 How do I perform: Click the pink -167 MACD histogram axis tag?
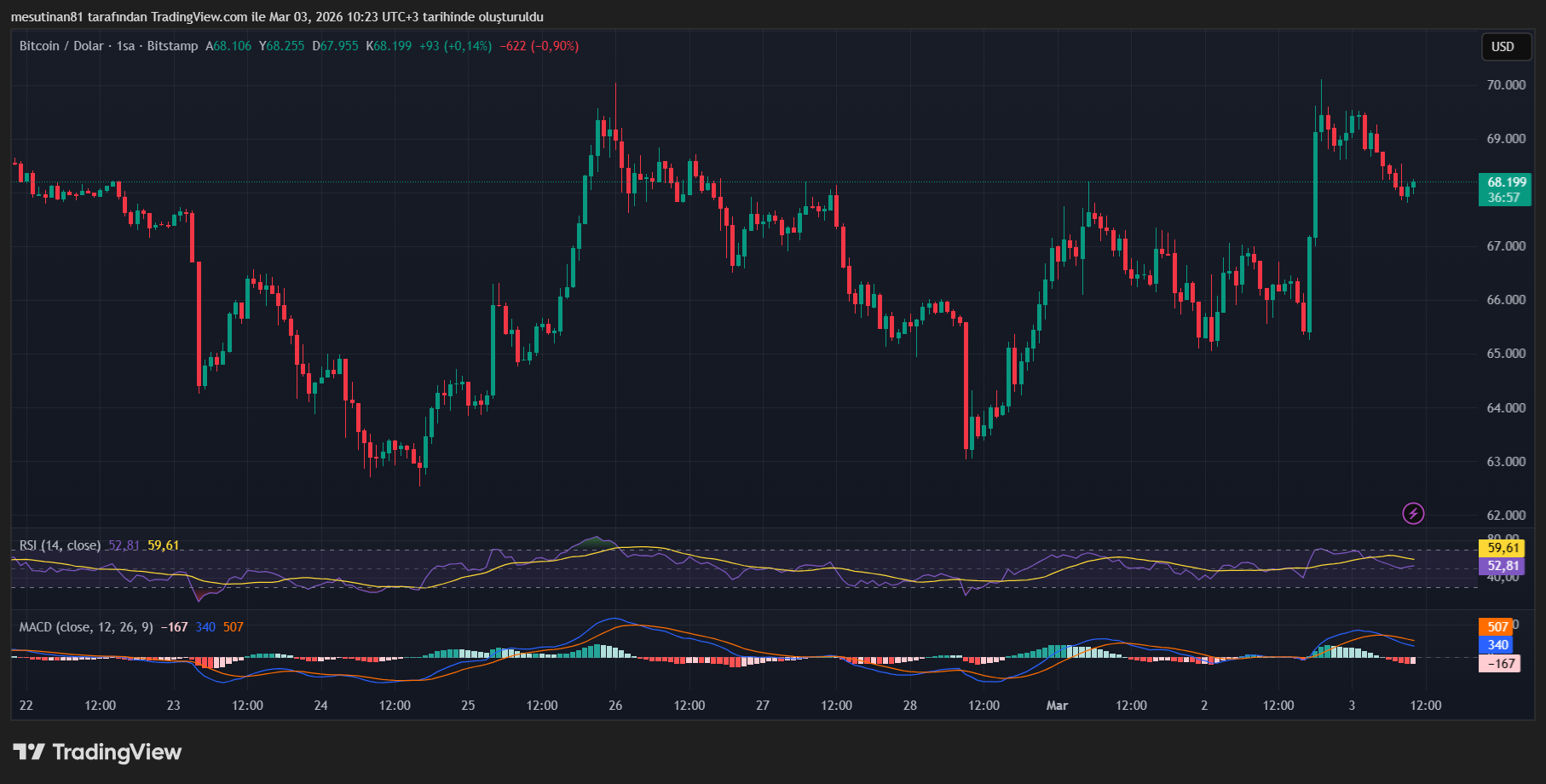click(x=1500, y=664)
